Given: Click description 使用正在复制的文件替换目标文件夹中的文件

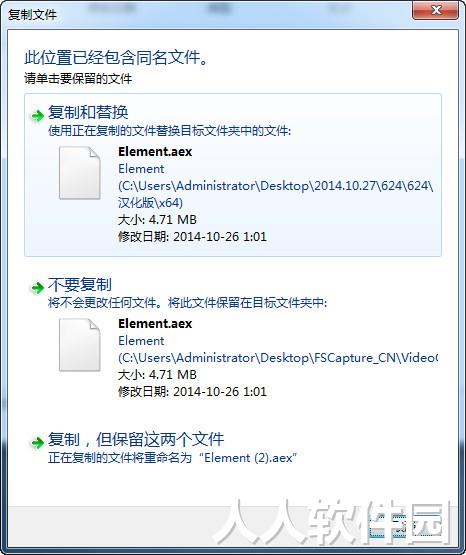Looking at the screenshot, I should [x=169, y=131].
